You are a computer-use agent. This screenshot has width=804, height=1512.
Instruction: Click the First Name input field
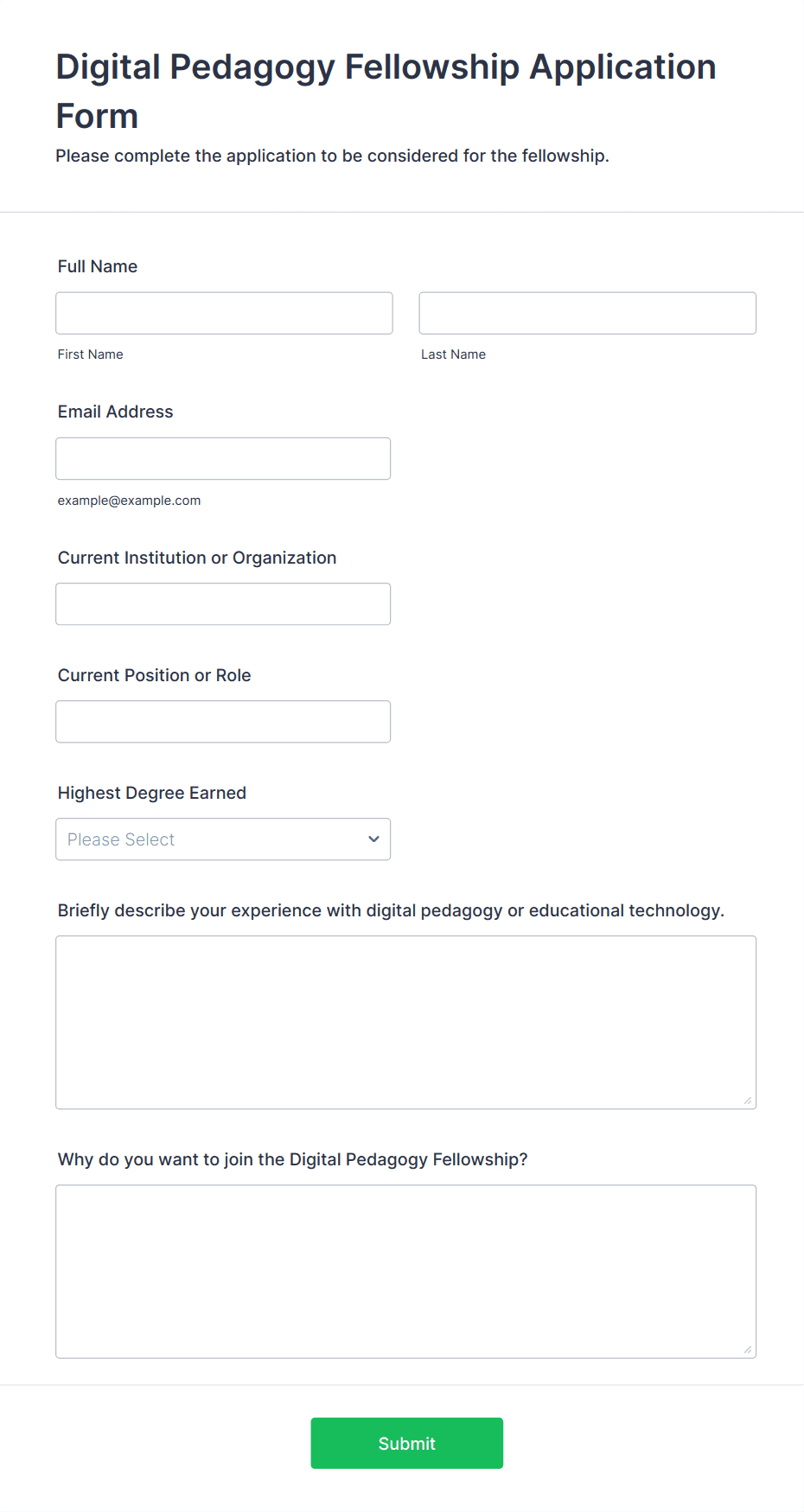224,313
